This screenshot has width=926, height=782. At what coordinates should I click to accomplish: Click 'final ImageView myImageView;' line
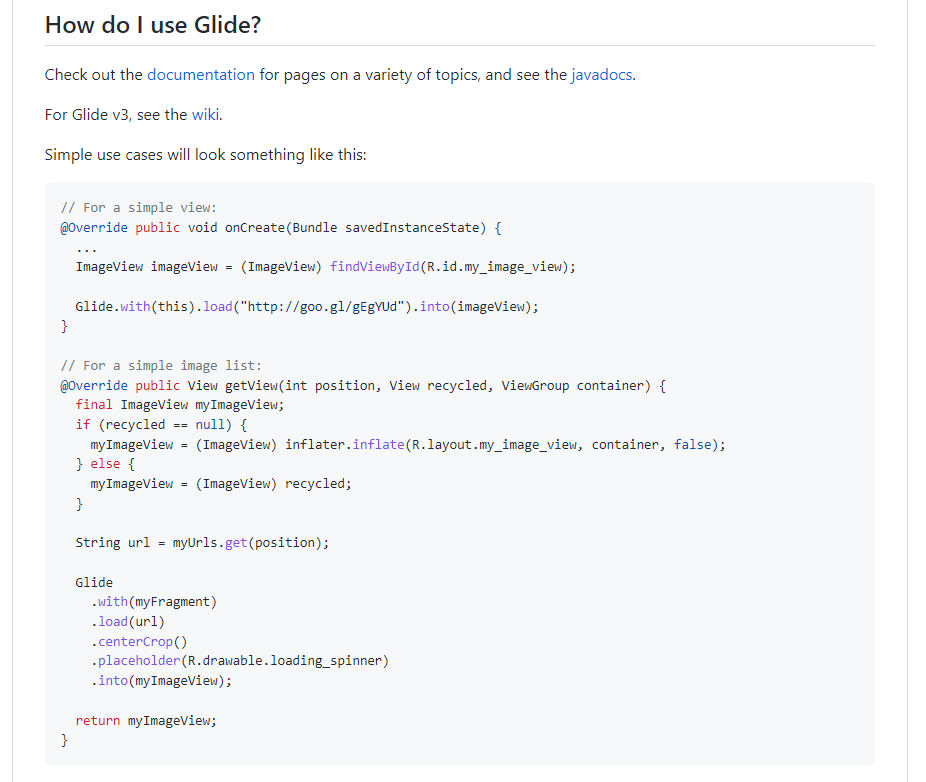point(180,405)
